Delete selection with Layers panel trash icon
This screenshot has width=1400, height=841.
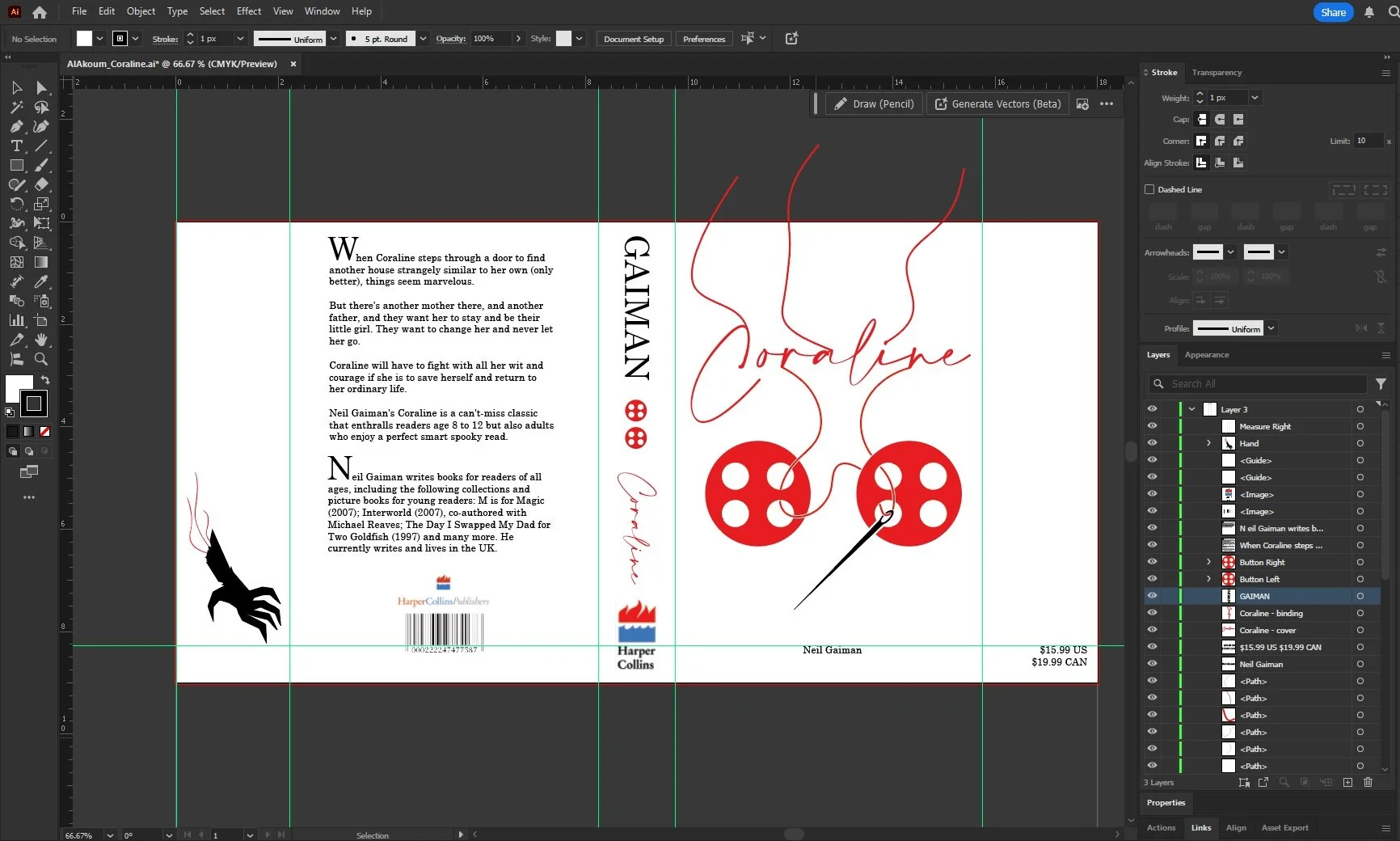[1368, 782]
